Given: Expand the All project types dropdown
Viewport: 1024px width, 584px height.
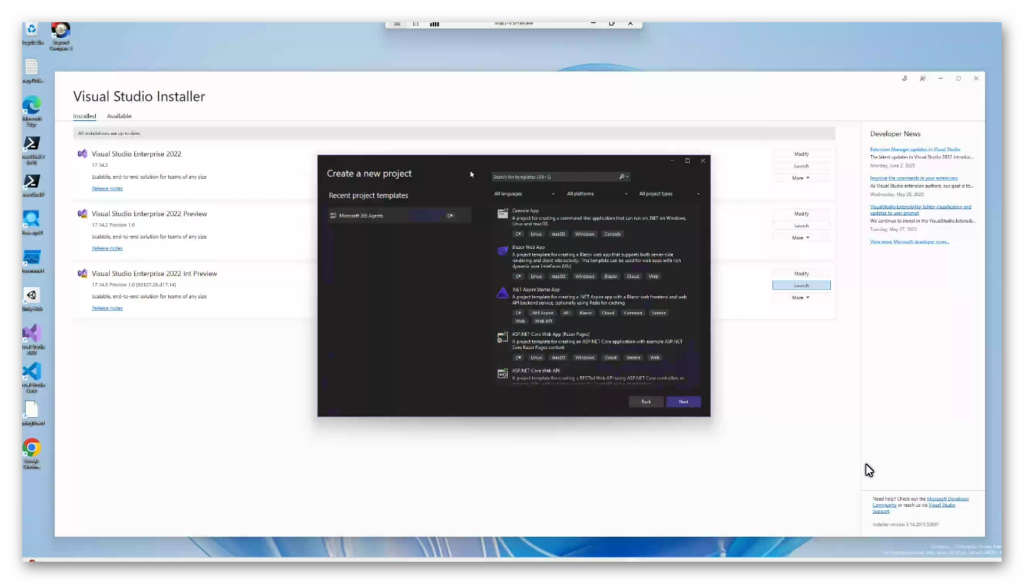Looking at the screenshot, I should [x=669, y=194].
